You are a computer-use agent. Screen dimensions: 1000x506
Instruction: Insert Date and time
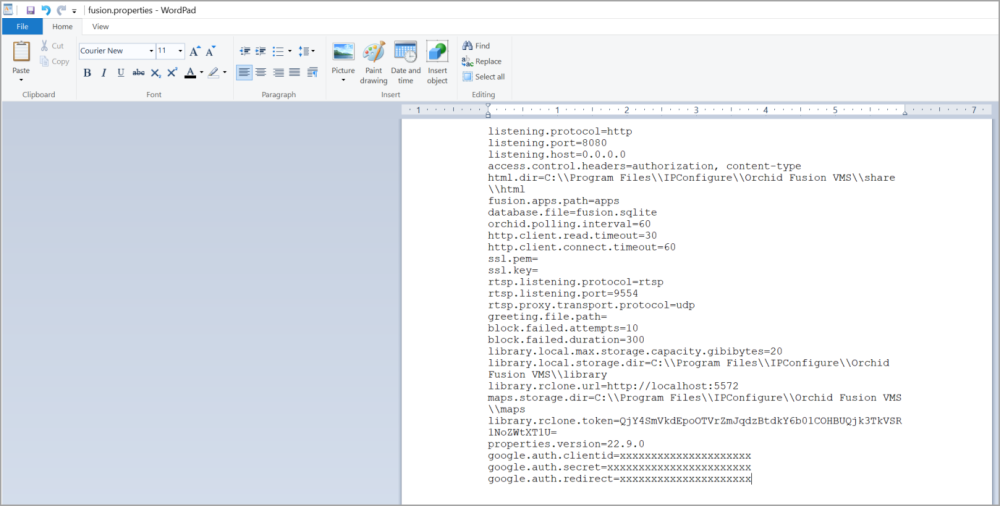[406, 62]
